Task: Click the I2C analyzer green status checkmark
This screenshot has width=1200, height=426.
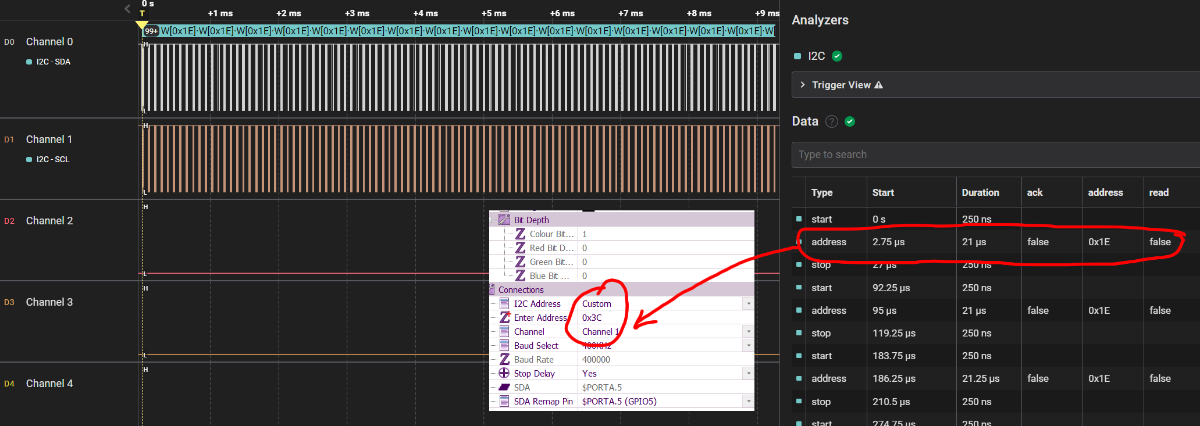Action: click(x=837, y=56)
